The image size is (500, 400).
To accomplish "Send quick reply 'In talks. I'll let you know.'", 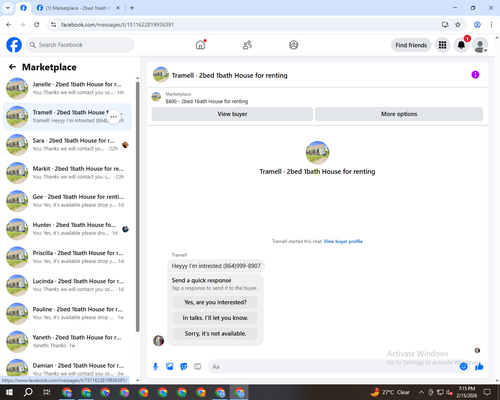I will 215,318.
